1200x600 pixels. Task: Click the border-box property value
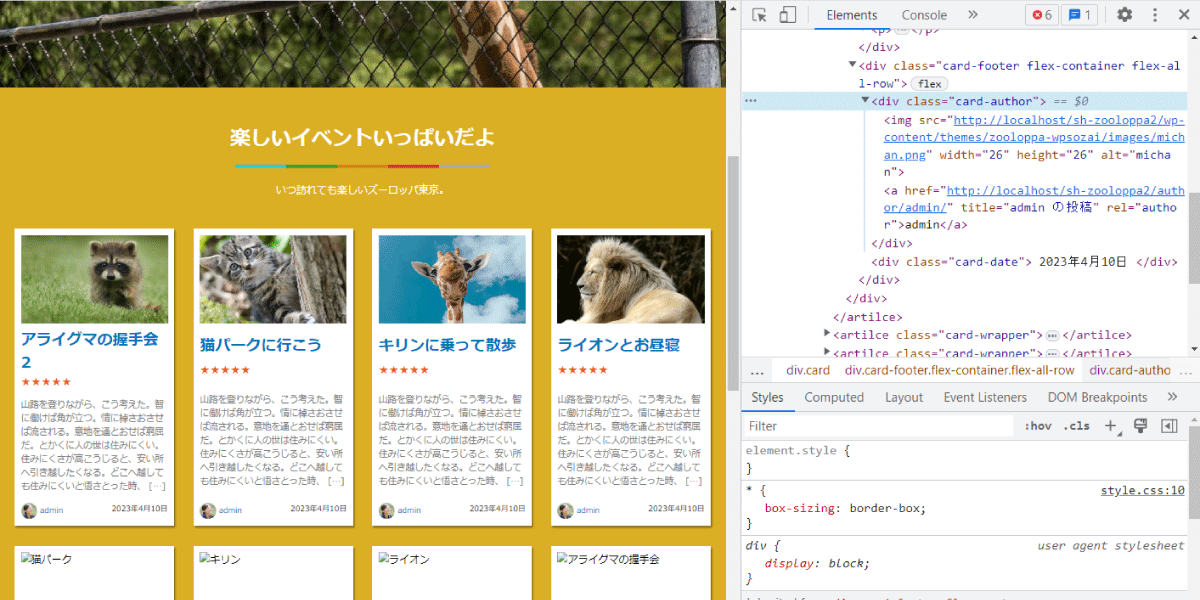click(x=887, y=508)
